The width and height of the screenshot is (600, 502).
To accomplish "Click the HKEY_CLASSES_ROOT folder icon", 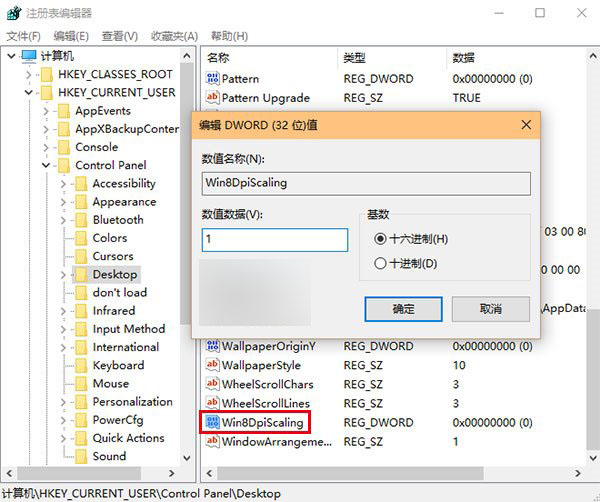I will [x=47, y=75].
